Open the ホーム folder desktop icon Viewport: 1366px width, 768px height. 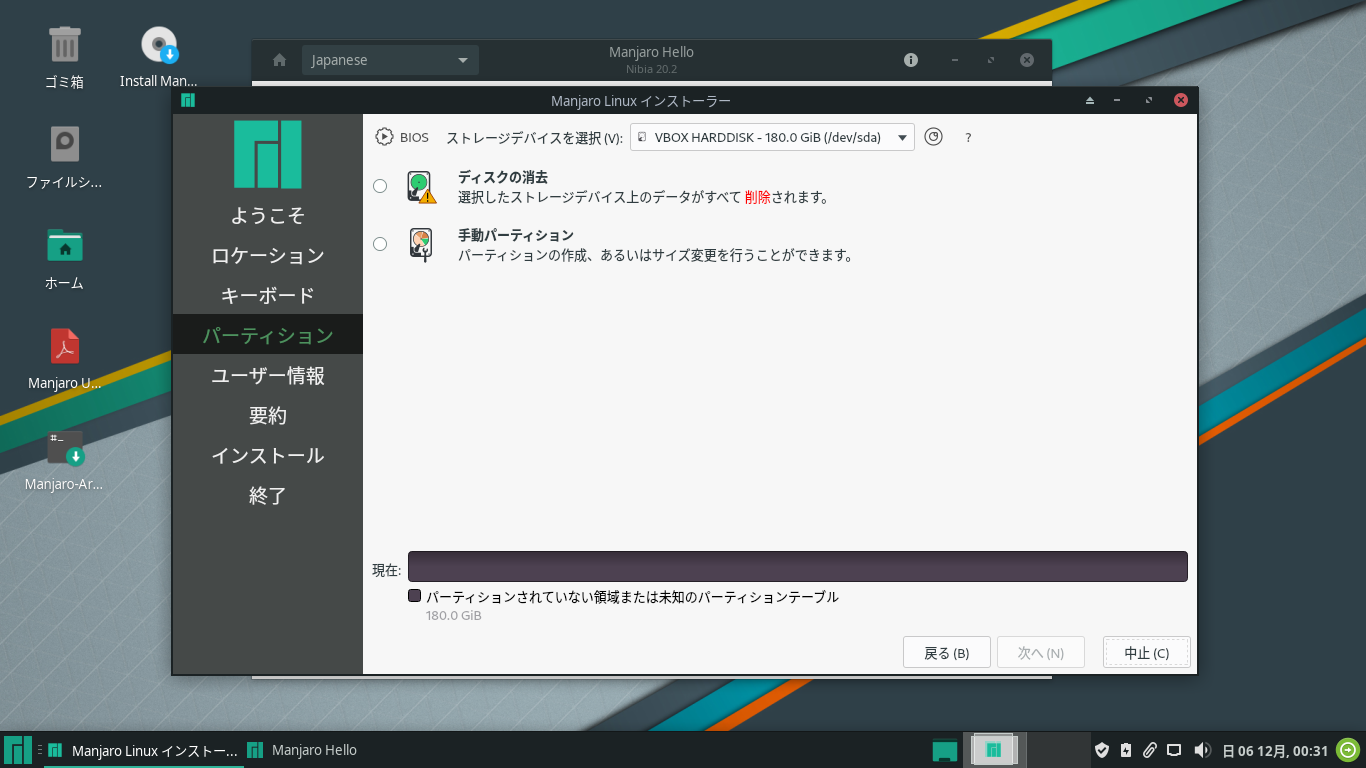[x=64, y=258]
